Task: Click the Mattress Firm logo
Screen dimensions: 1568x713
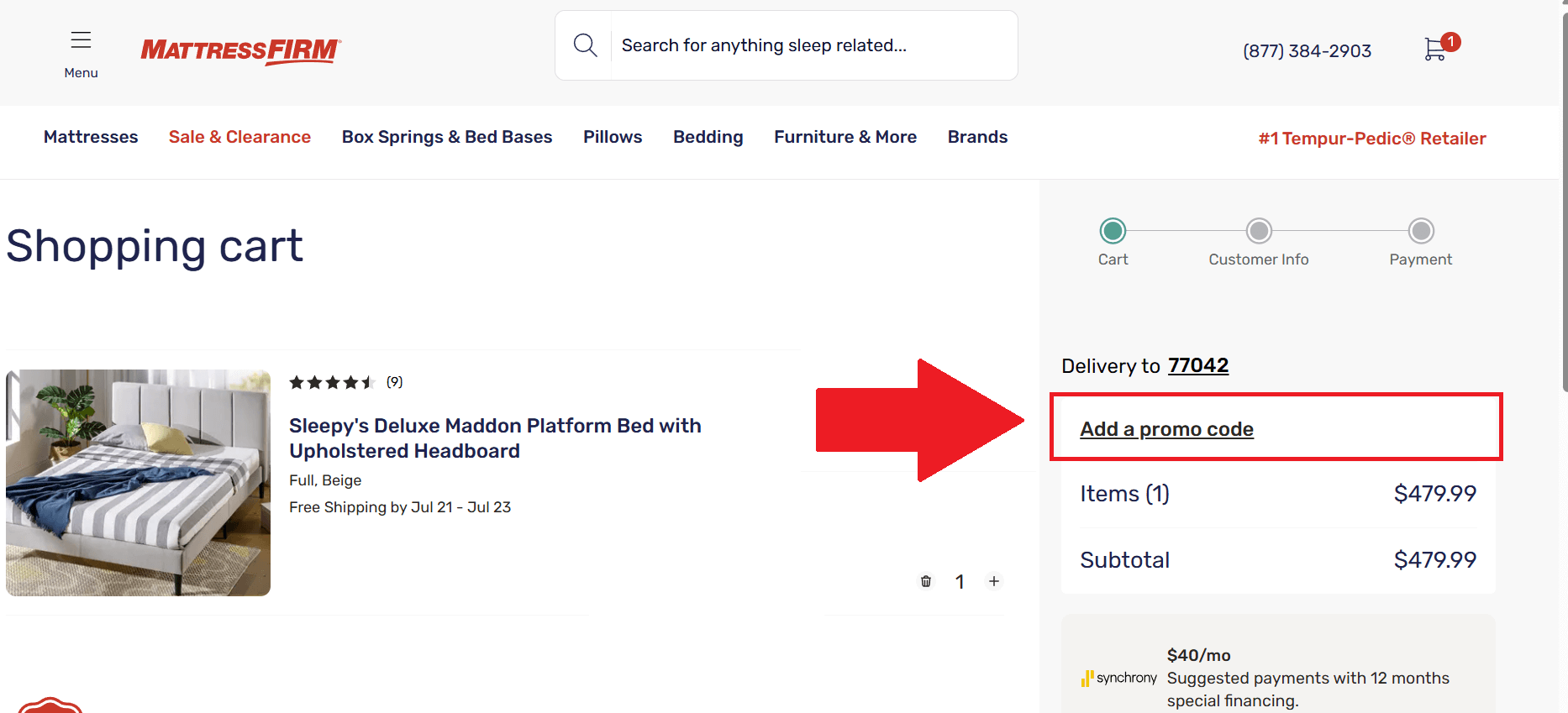Action: pyautogui.click(x=240, y=51)
